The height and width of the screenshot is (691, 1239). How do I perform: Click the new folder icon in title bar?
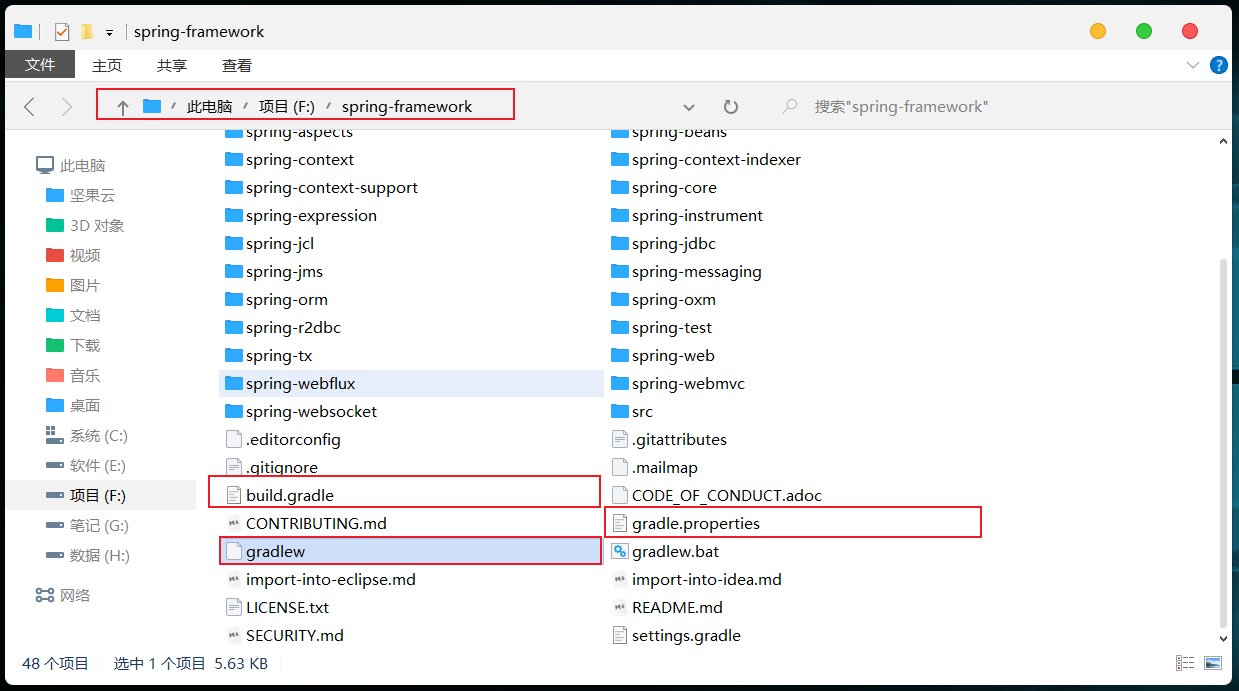(87, 31)
